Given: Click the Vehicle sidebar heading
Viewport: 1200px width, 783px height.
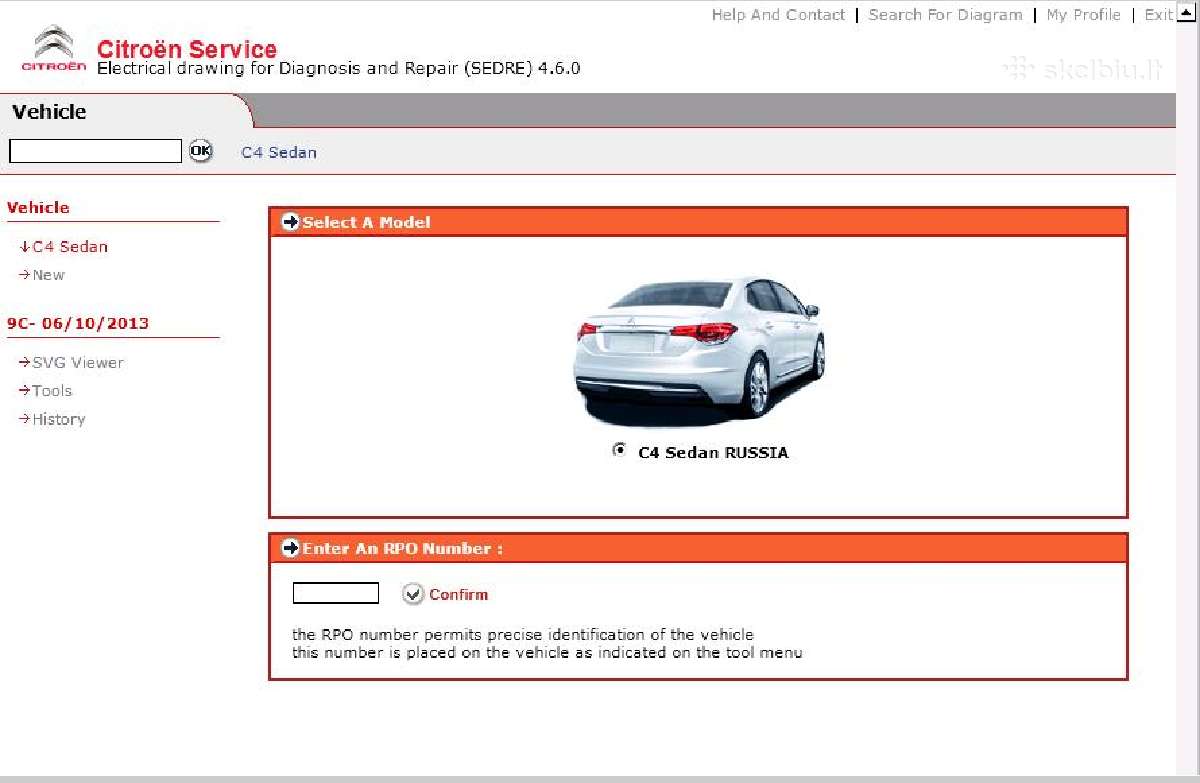Looking at the screenshot, I should pyautogui.click(x=38, y=208).
